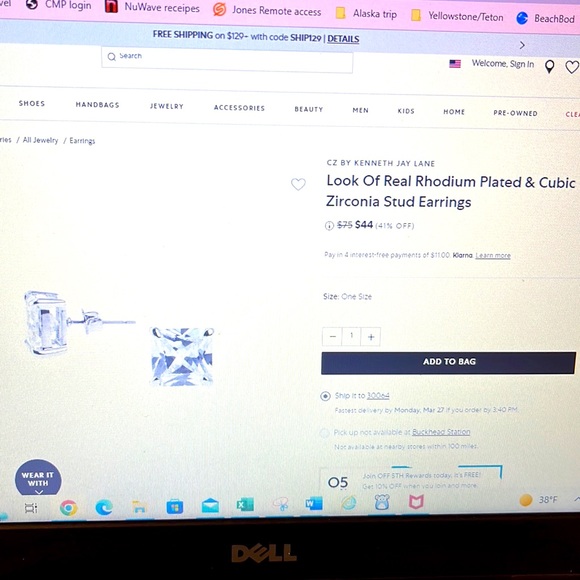Open favorites heart icon in header
This screenshot has width=580, height=580.
click(572, 67)
